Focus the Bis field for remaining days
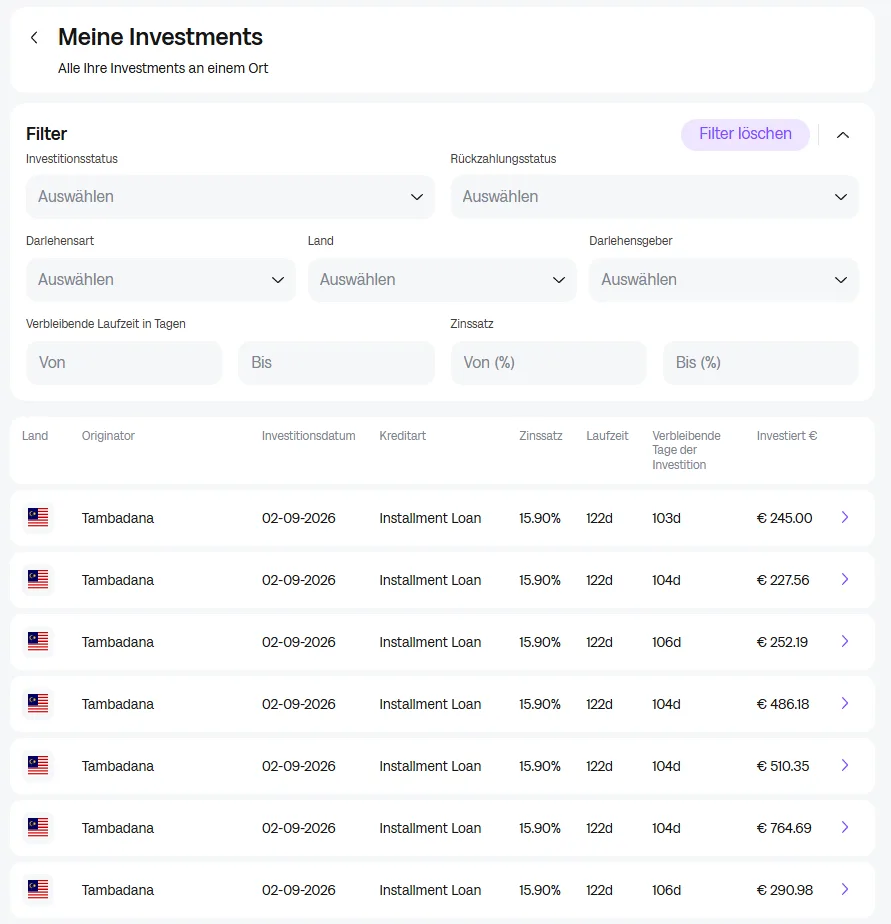Image resolution: width=891 pixels, height=924 pixels. point(336,363)
